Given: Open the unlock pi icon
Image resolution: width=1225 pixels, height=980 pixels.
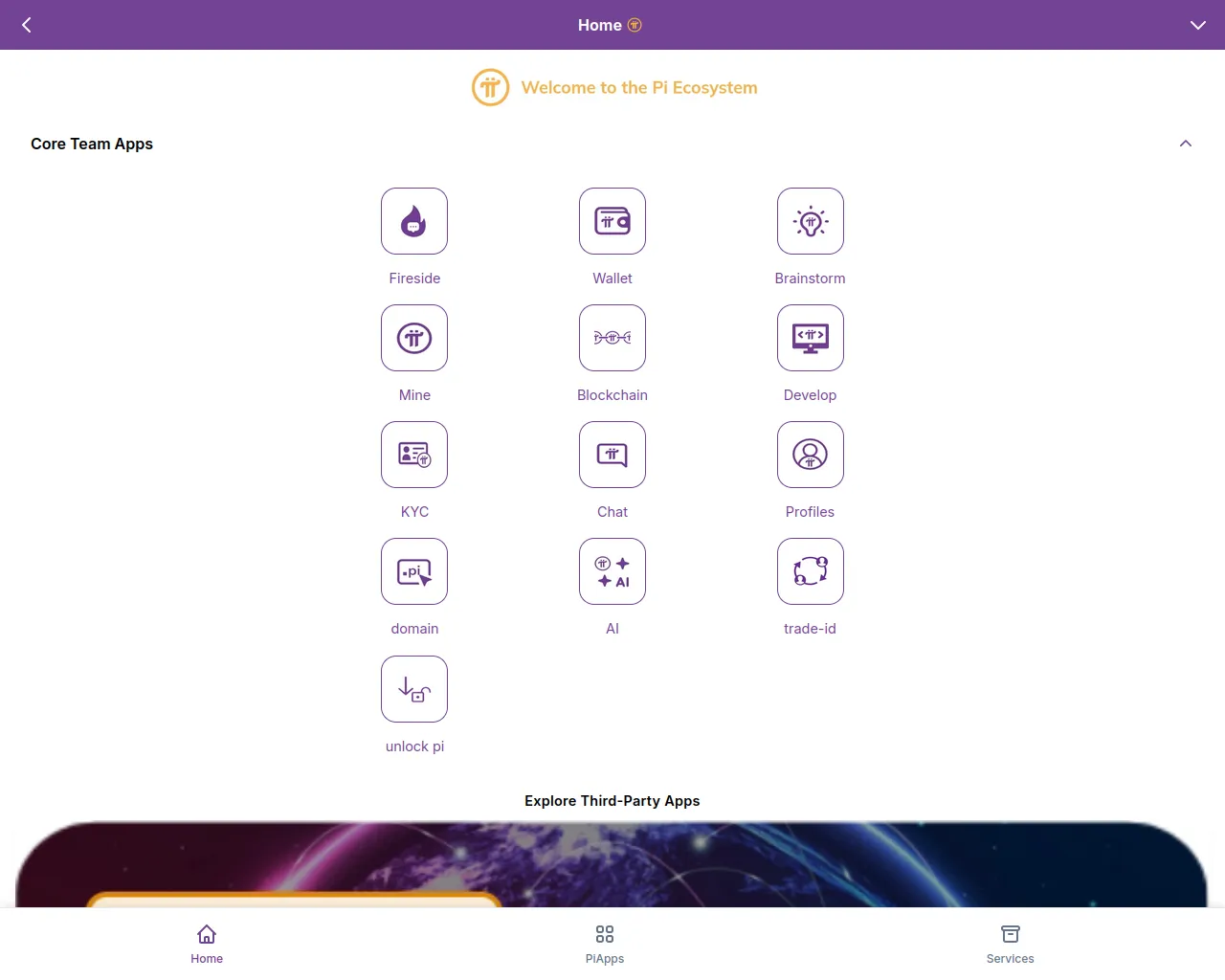Looking at the screenshot, I should point(414,689).
